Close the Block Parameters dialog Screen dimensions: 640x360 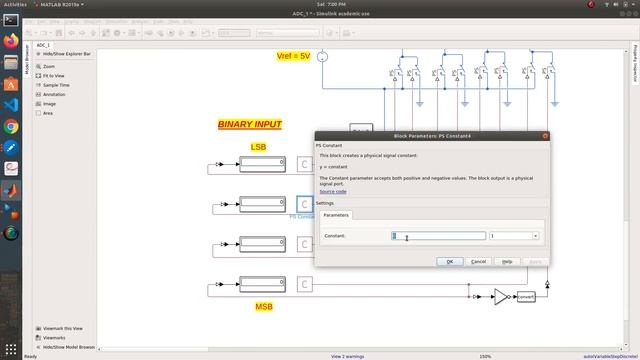point(545,136)
